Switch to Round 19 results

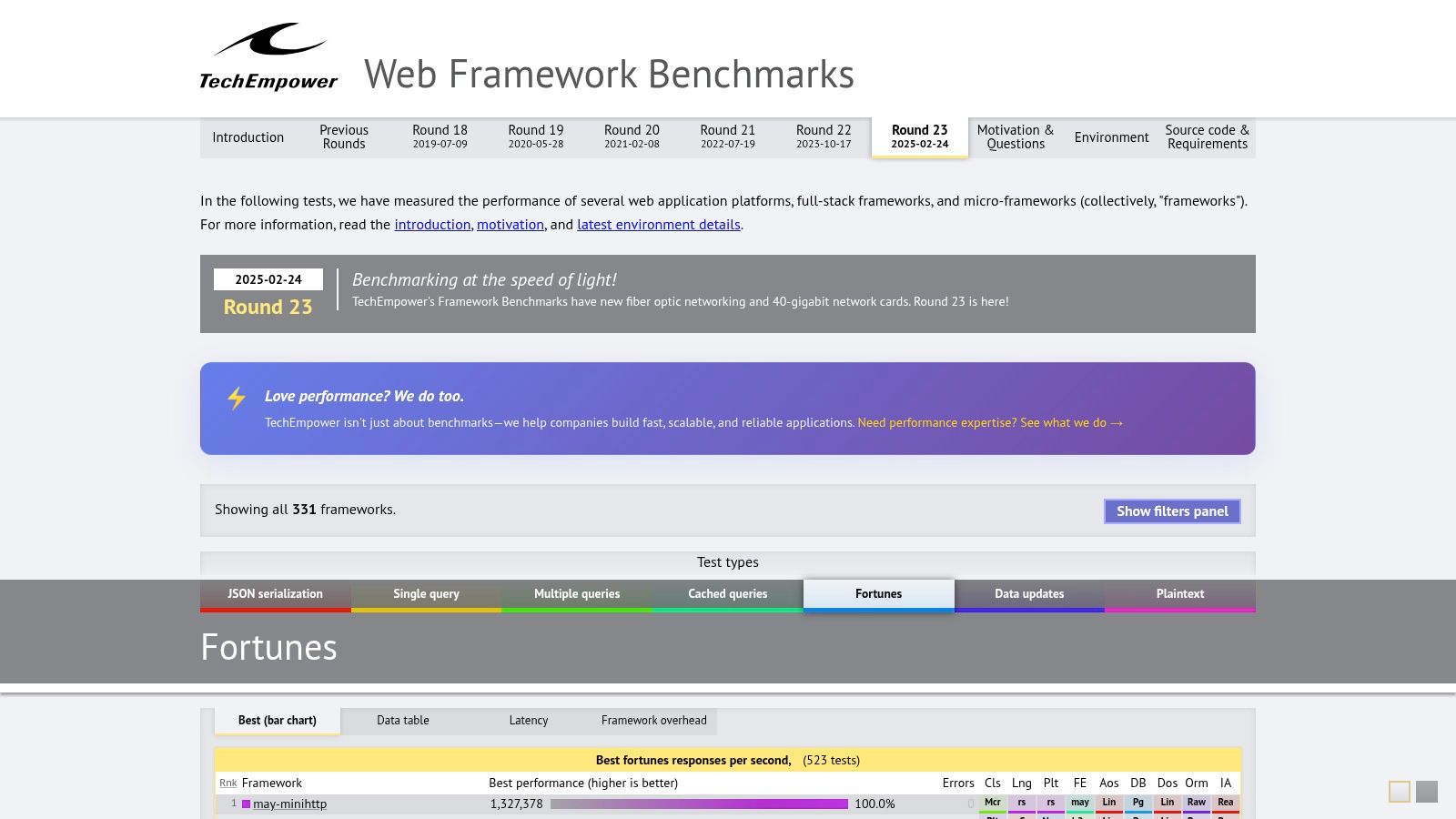[536, 137]
